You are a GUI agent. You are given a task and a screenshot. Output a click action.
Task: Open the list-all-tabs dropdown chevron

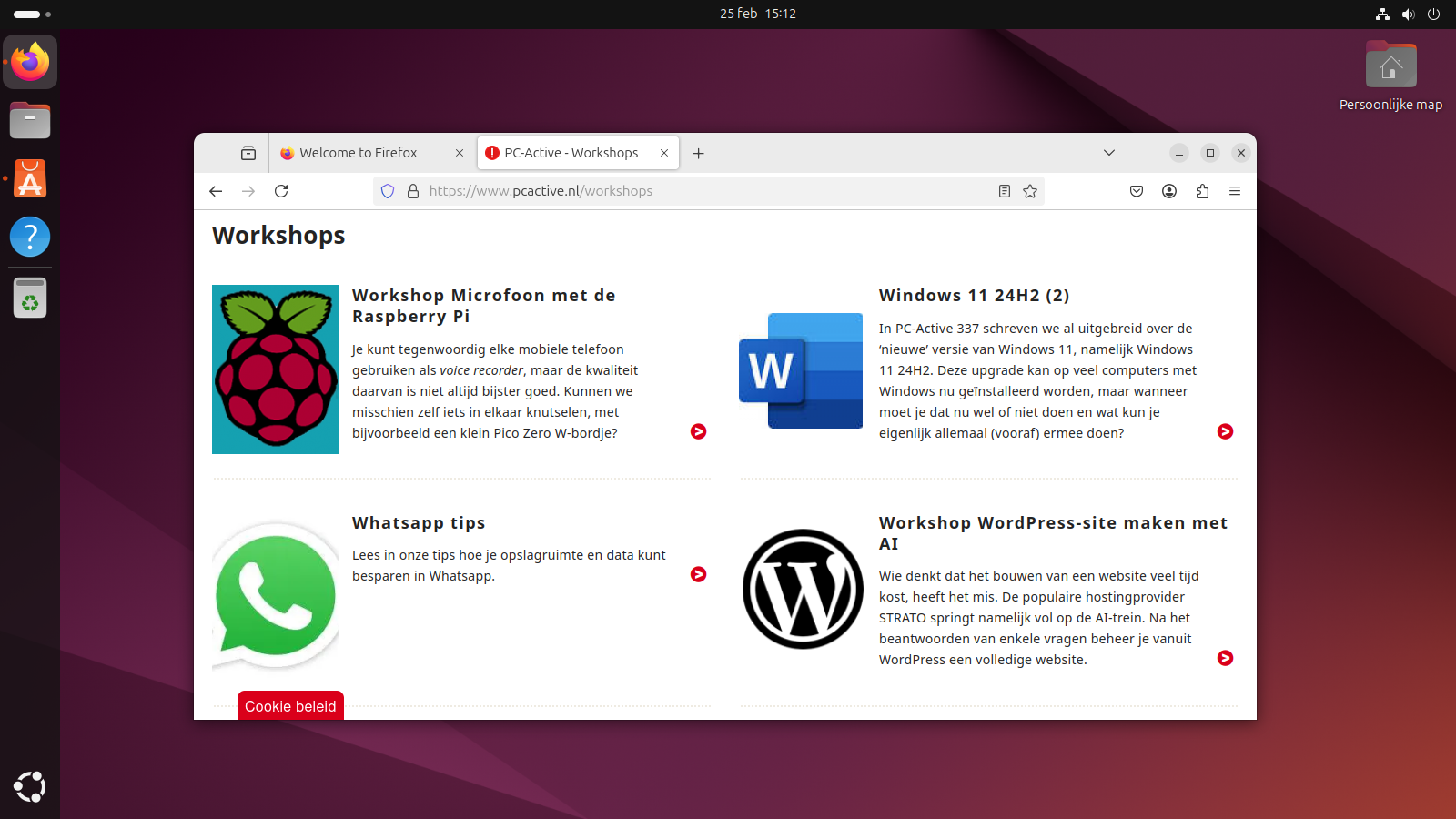[1108, 152]
